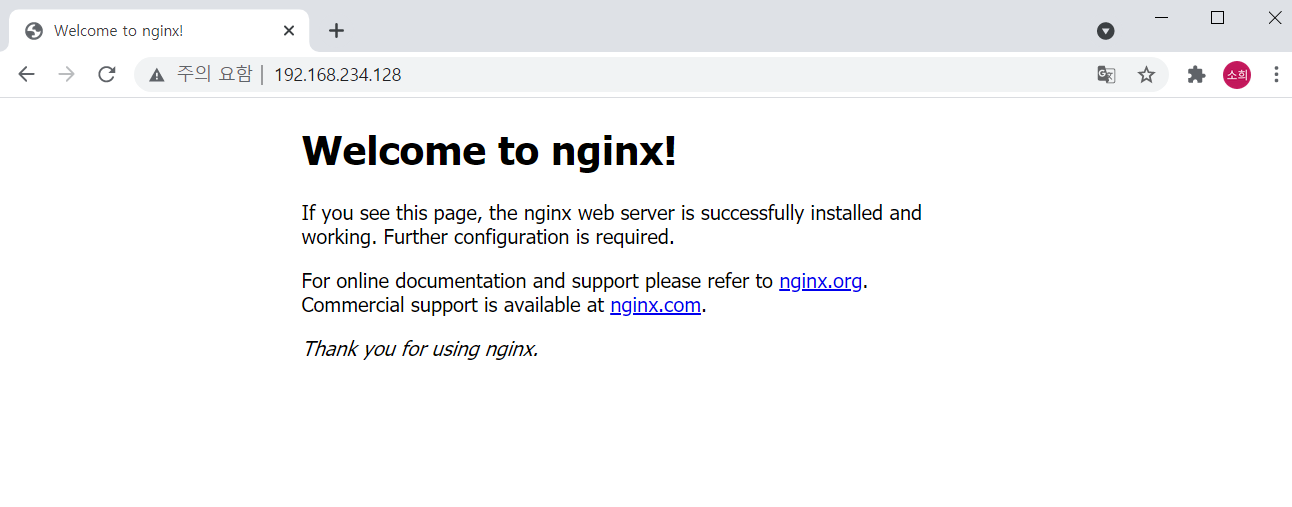Bookmark this page with the star icon
This screenshot has width=1292, height=507.
point(1146,74)
